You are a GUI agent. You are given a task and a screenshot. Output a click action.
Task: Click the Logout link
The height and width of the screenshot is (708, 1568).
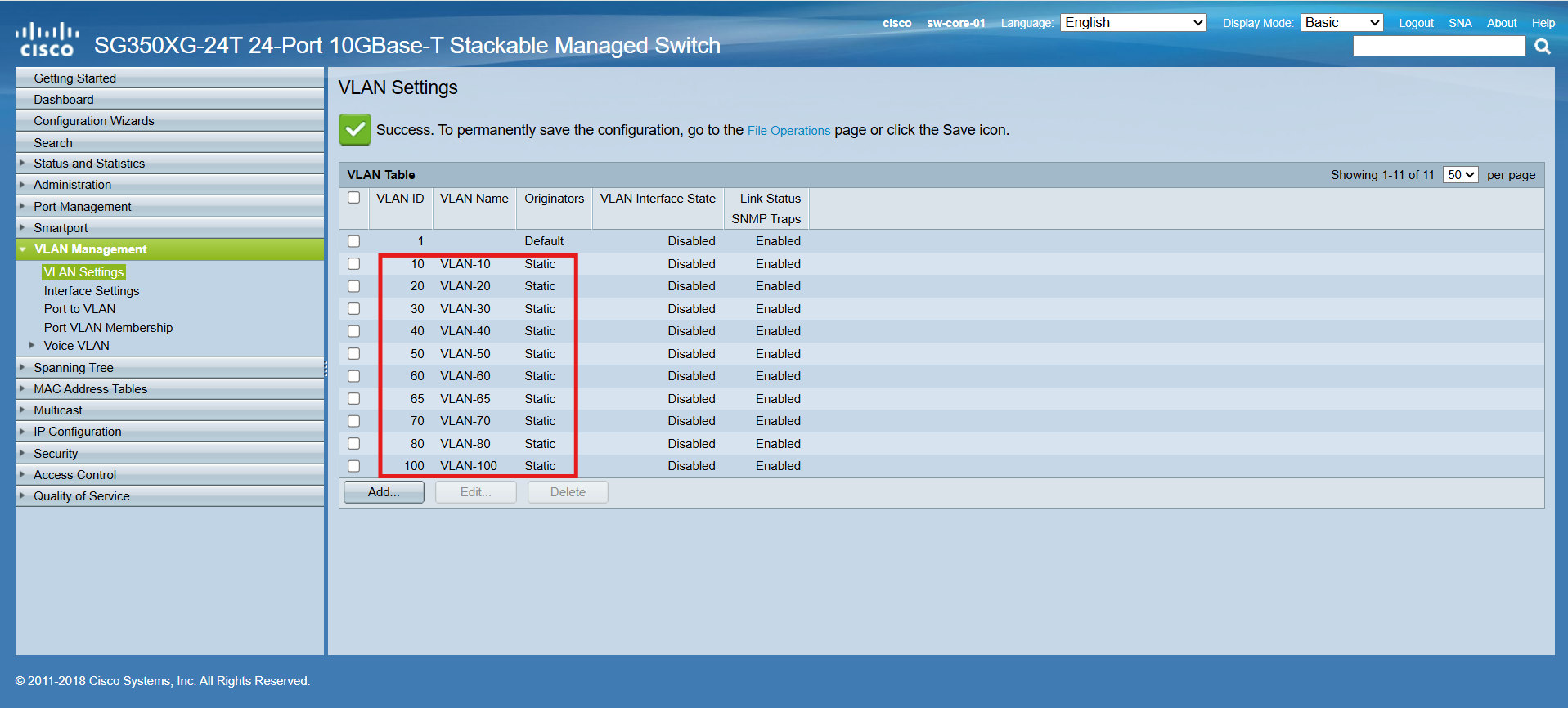[x=1416, y=23]
